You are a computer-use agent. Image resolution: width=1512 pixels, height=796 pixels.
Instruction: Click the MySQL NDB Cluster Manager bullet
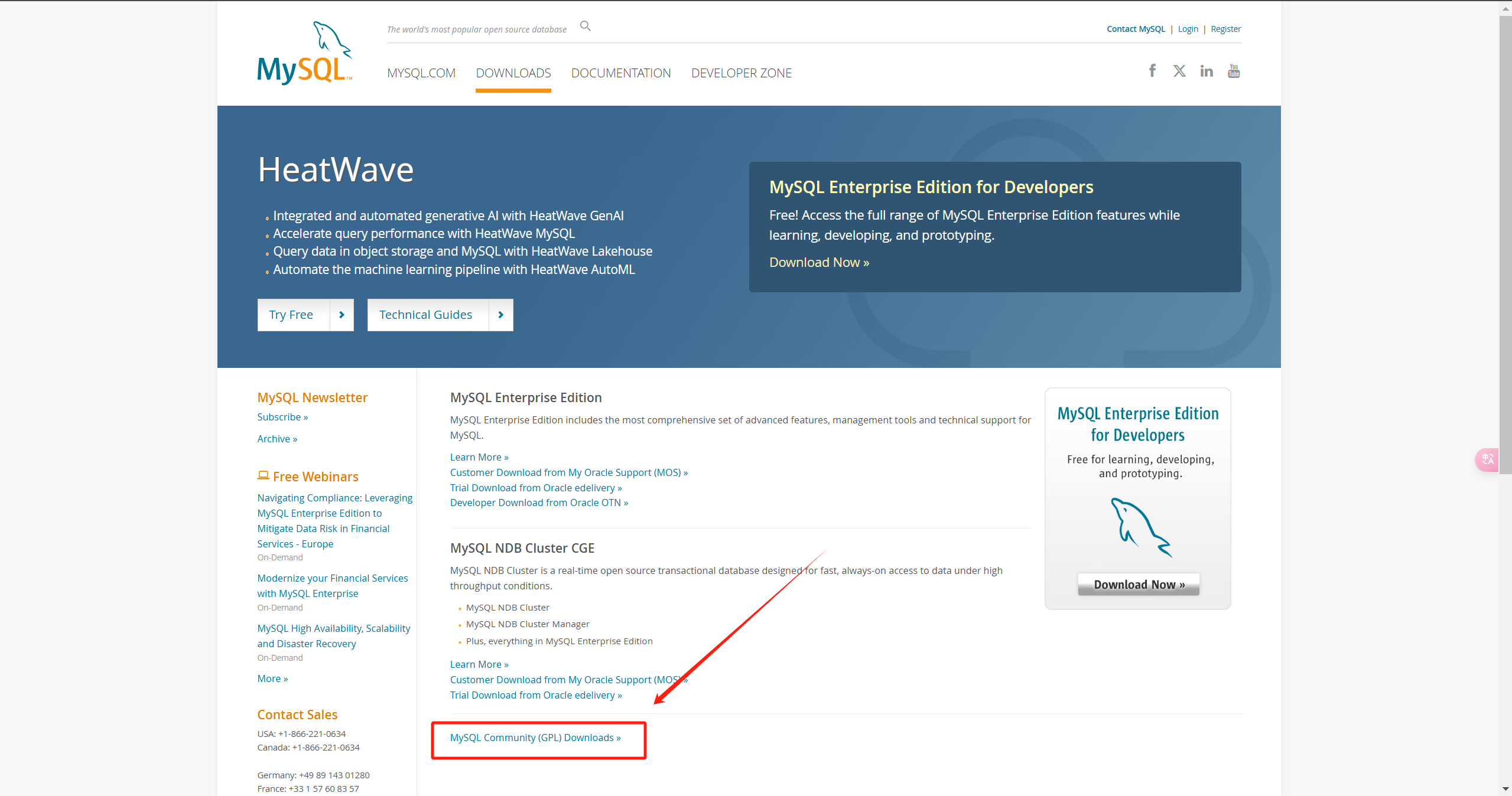click(x=528, y=624)
